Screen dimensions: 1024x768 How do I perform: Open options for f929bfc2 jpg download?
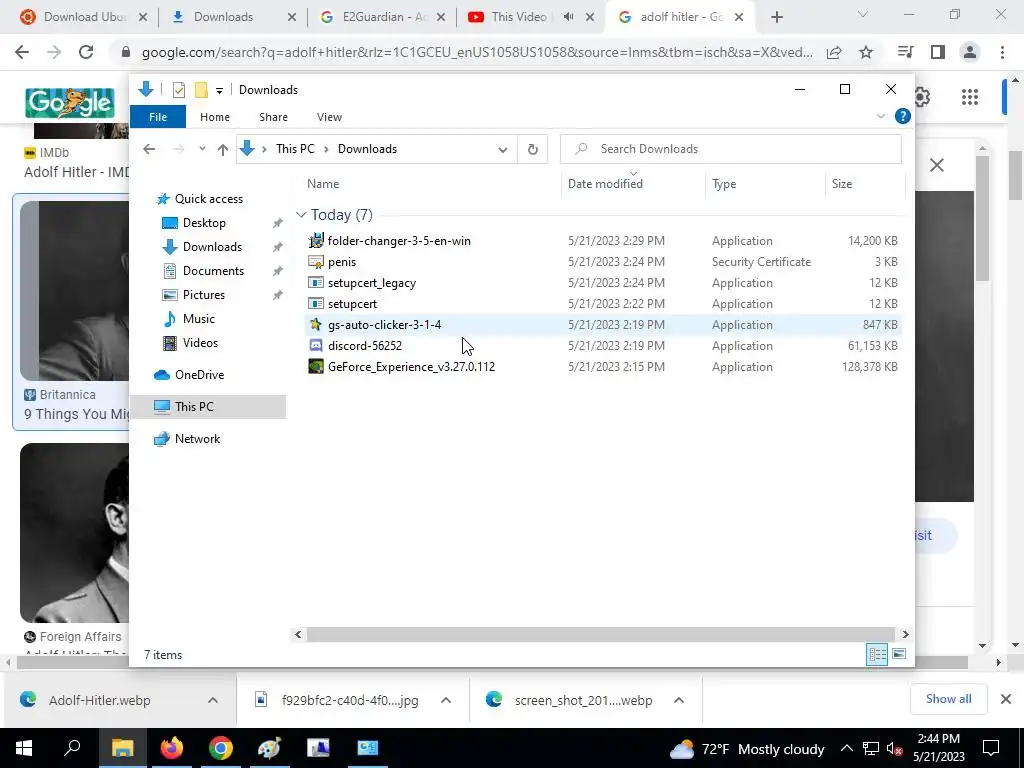point(446,700)
